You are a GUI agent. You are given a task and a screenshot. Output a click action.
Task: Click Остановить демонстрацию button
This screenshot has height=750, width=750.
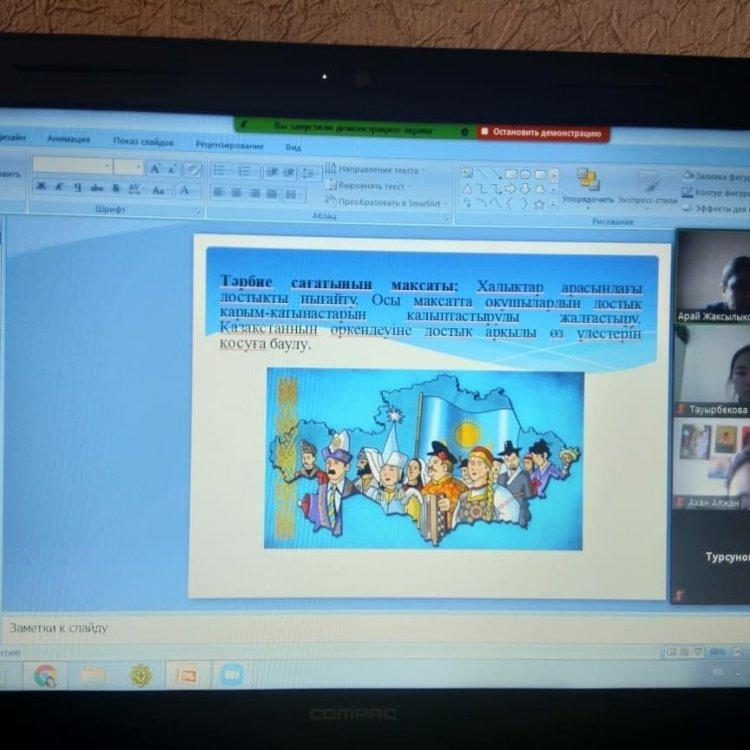tap(542, 132)
